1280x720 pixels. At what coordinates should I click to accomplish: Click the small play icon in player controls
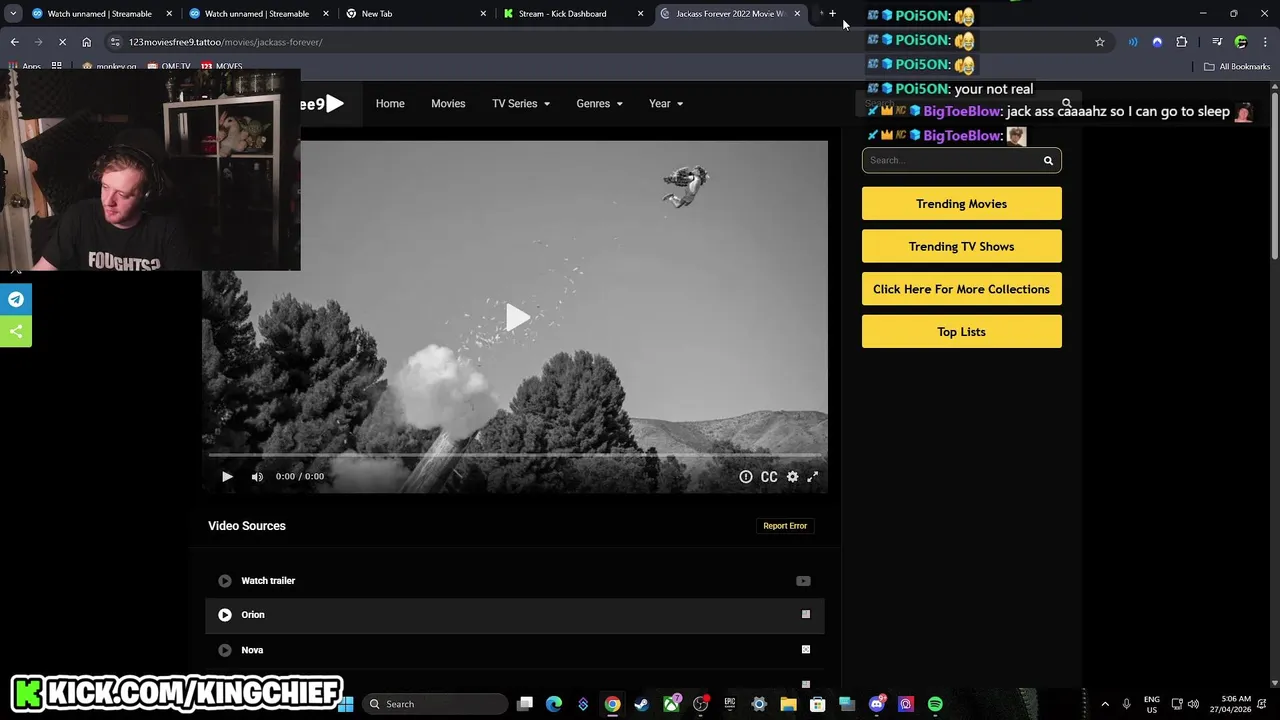[x=227, y=477]
